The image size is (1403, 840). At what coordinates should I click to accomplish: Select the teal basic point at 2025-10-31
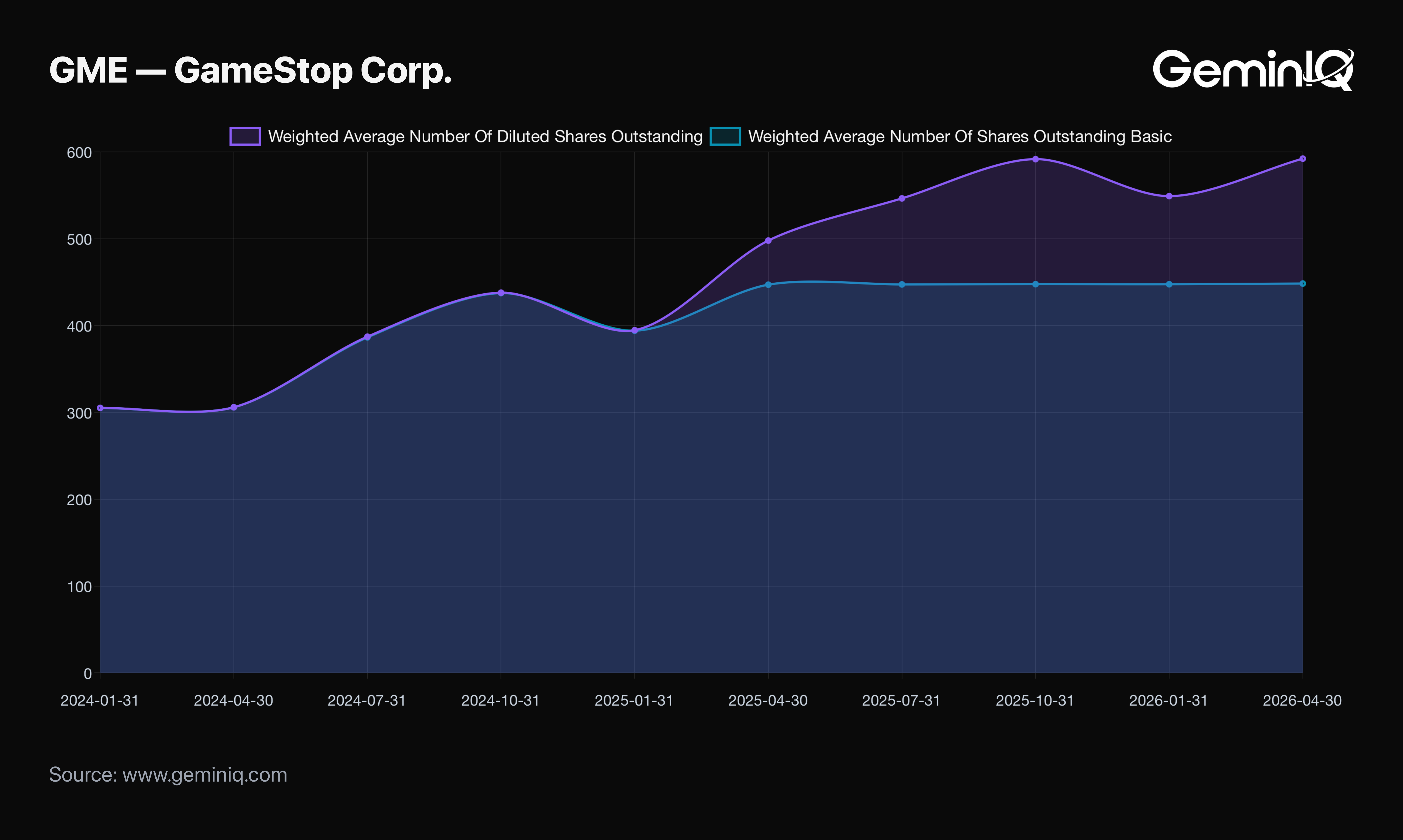tap(1035, 284)
